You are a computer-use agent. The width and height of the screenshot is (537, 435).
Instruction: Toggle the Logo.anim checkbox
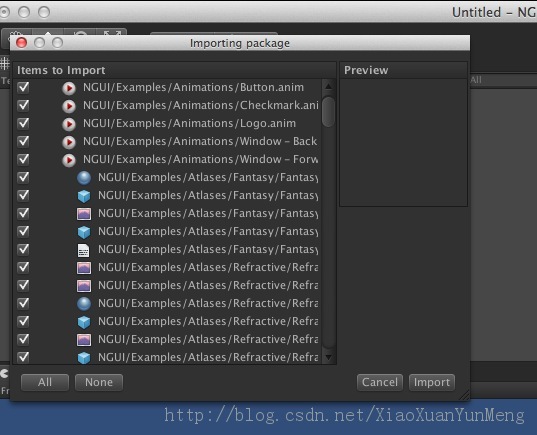point(23,123)
